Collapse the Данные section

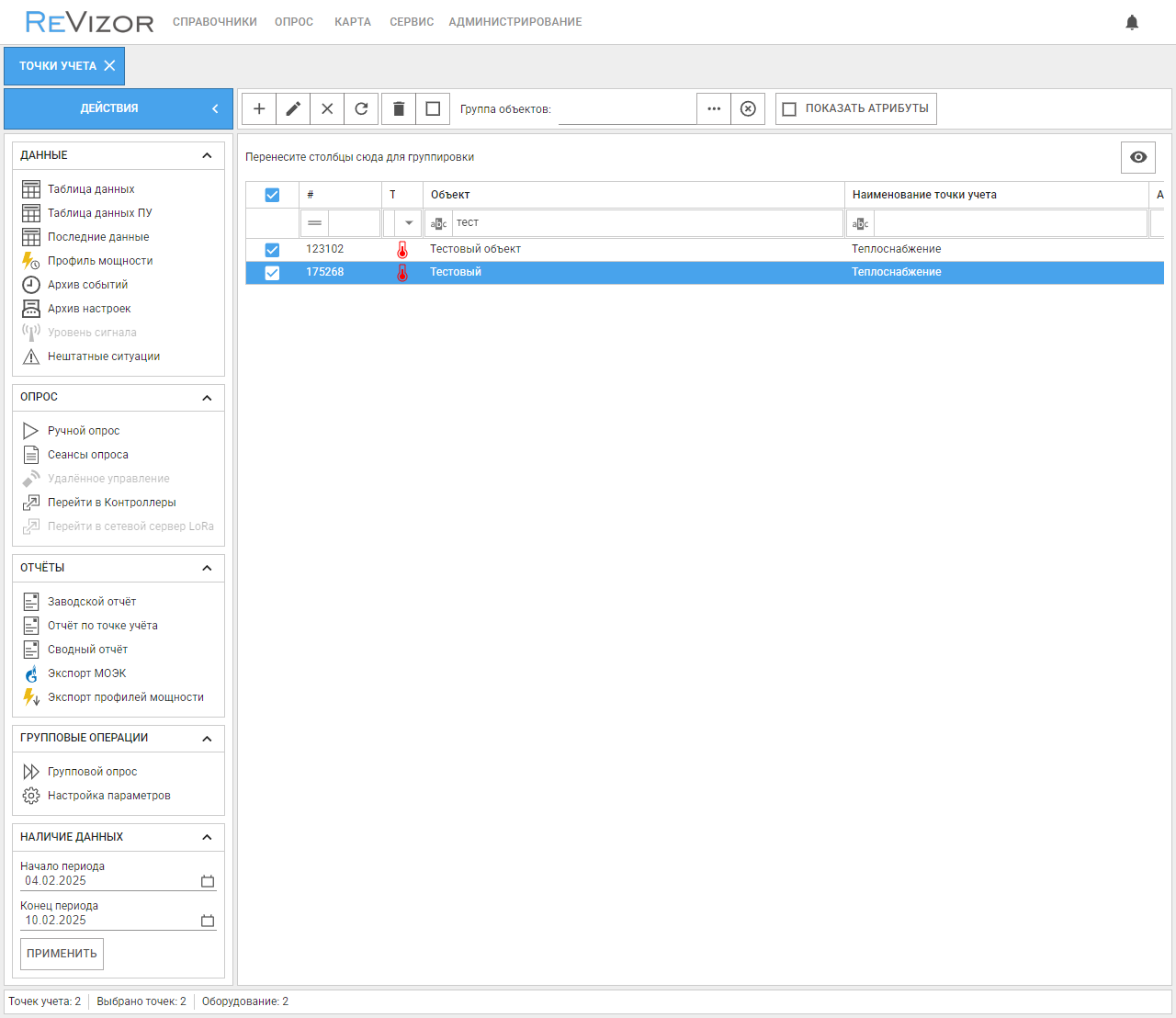pyautogui.click(x=207, y=156)
